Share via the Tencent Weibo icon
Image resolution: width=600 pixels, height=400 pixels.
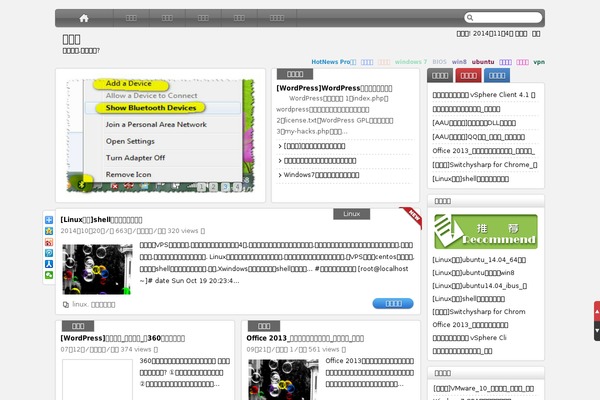click(49, 253)
